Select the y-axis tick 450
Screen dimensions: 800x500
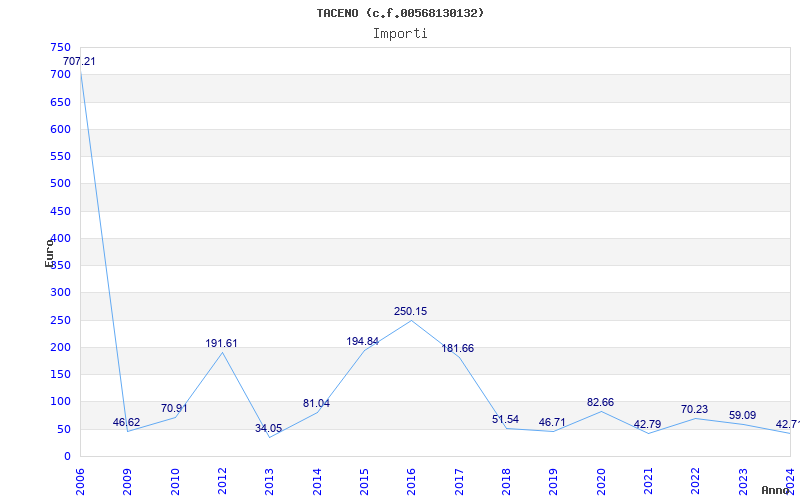click(x=60, y=211)
